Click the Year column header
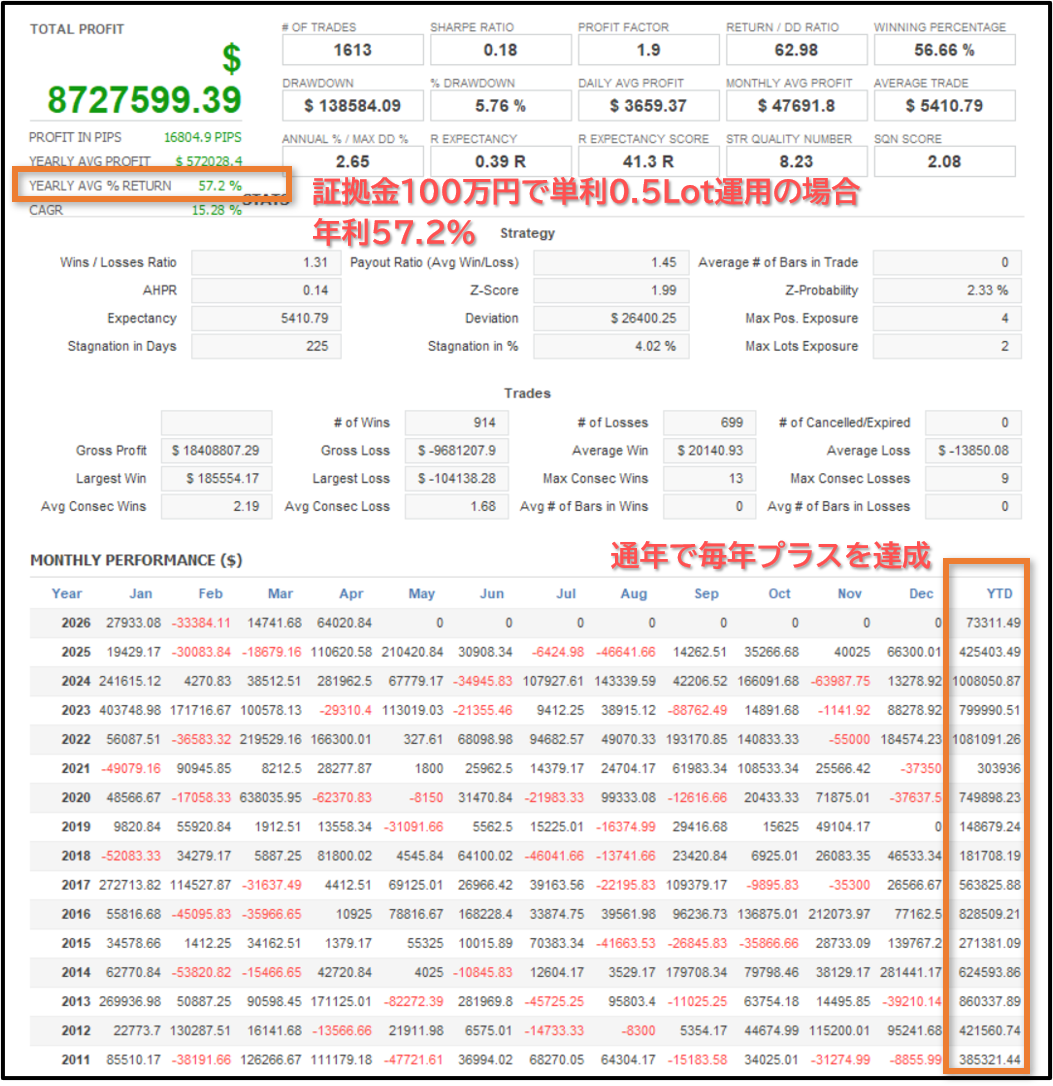The width and height of the screenshot is (1053, 1086). 67,594
